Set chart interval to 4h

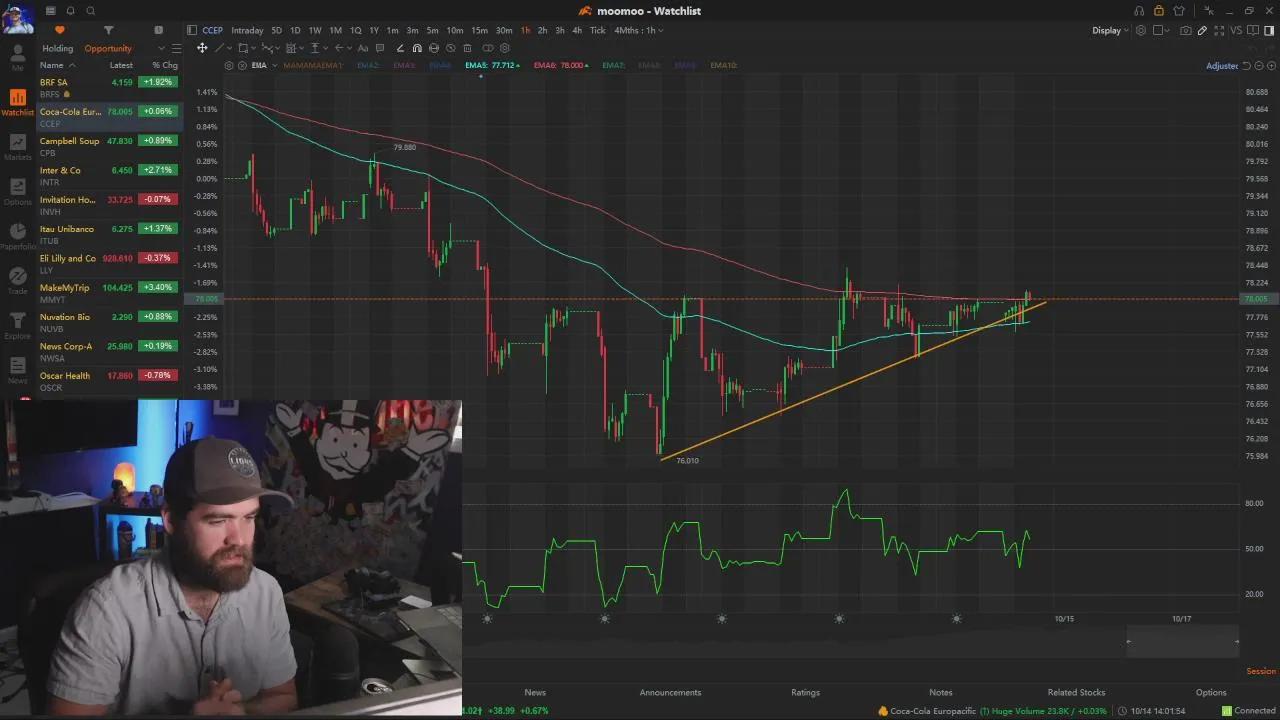tap(577, 30)
